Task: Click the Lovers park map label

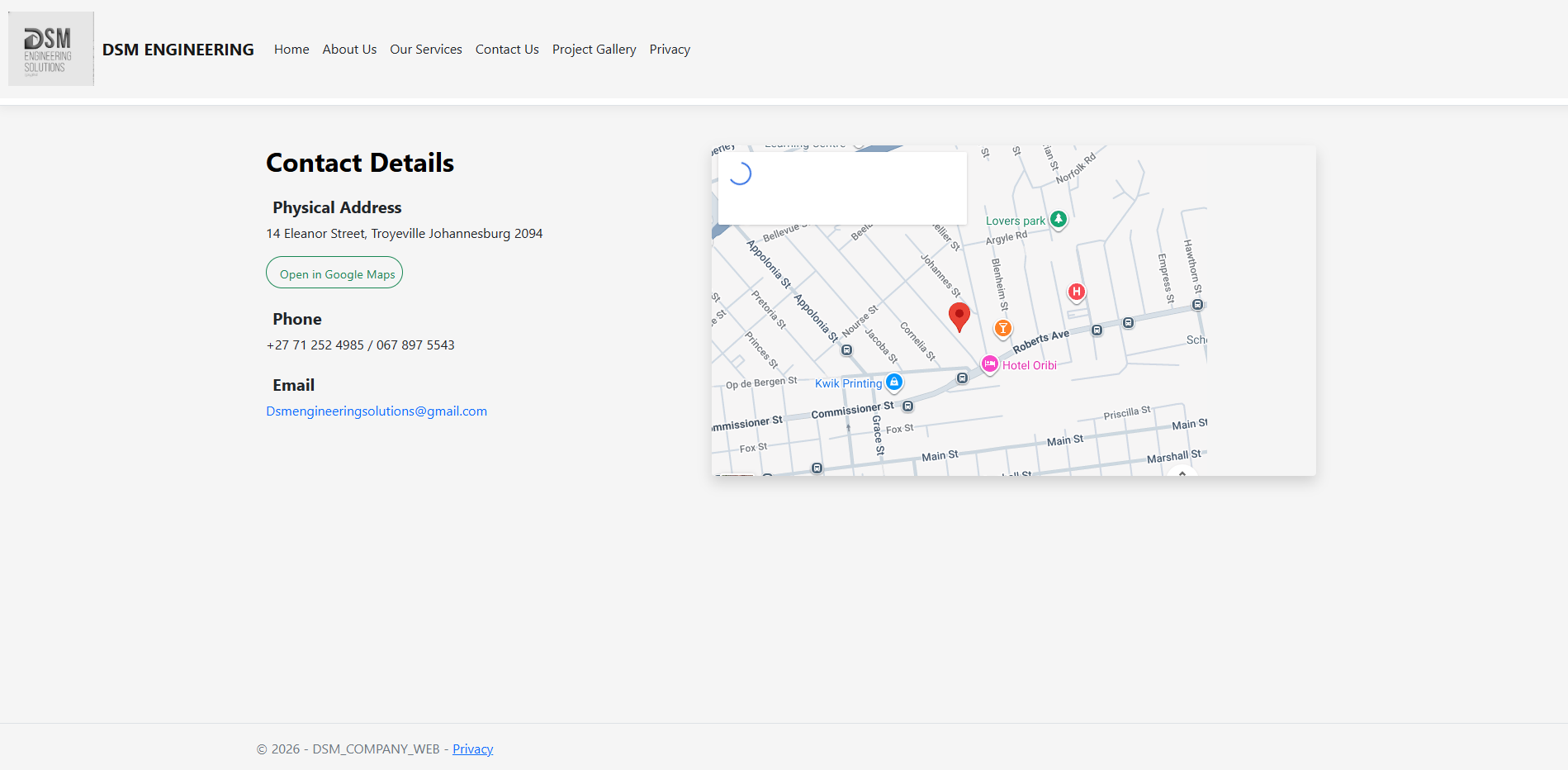Action: 1016,221
